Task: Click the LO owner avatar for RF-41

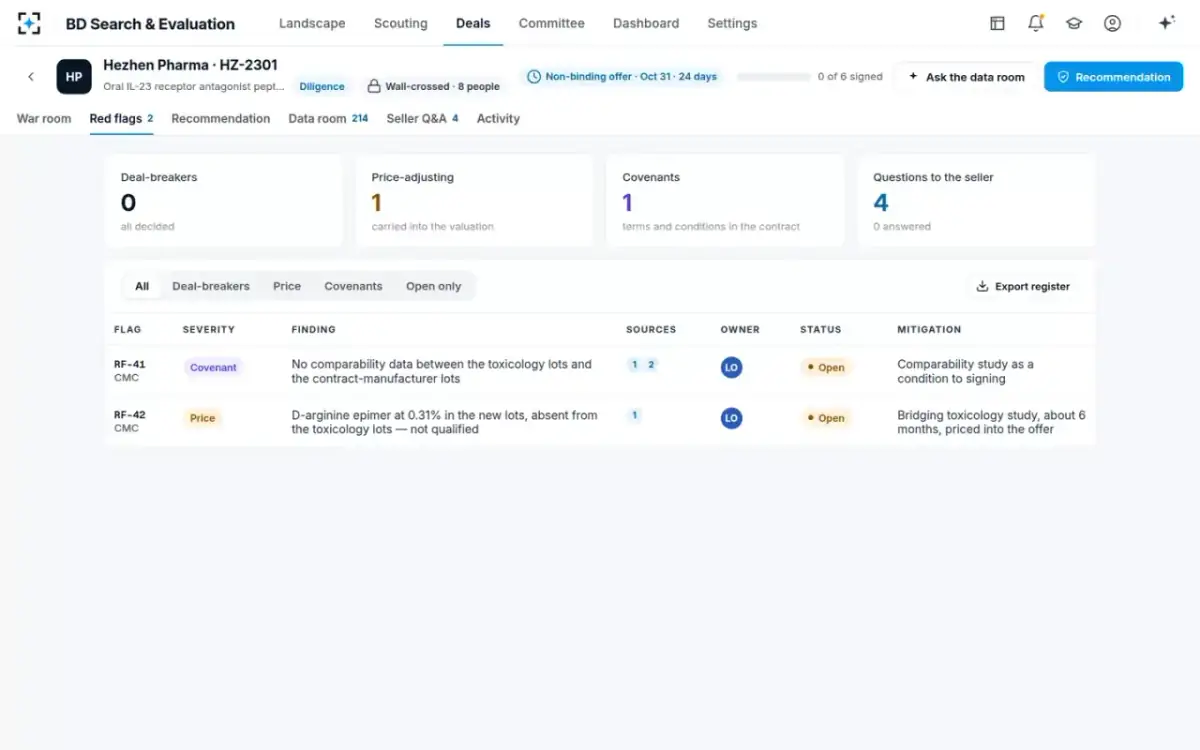Action: point(731,368)
